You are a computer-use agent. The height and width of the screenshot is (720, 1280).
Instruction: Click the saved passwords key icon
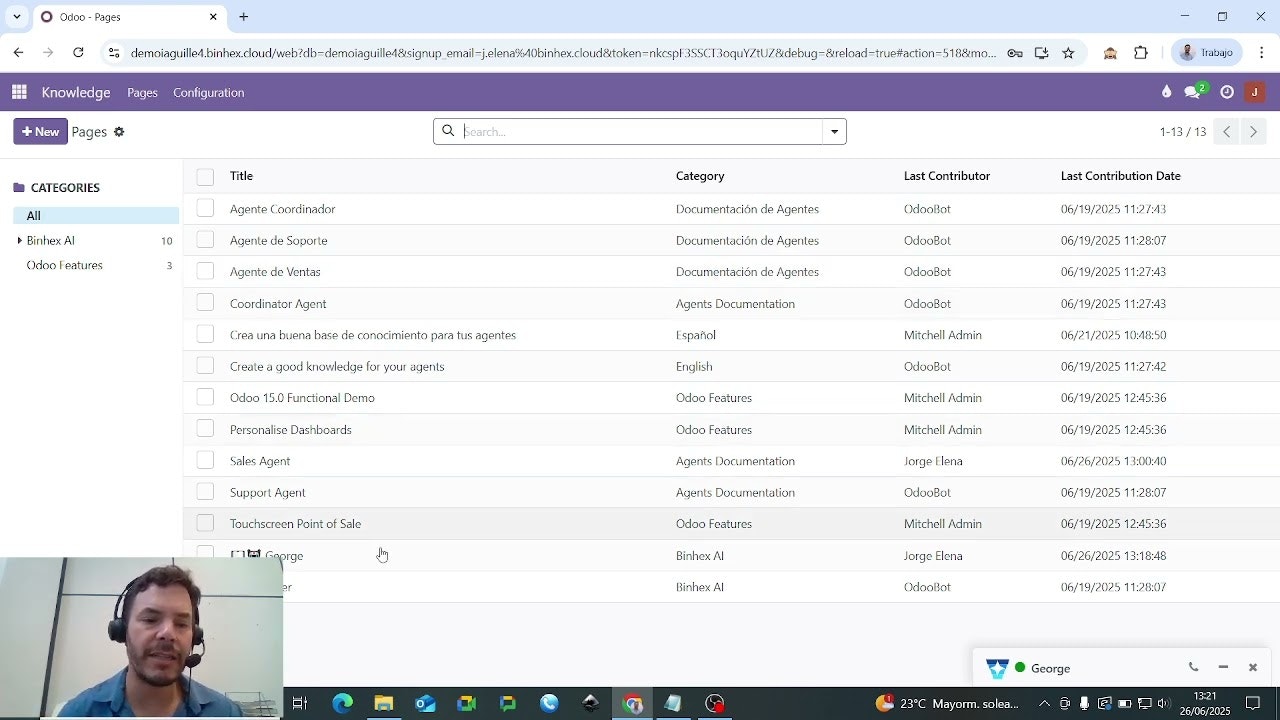pyautogui.click(x=1015, y=53)
